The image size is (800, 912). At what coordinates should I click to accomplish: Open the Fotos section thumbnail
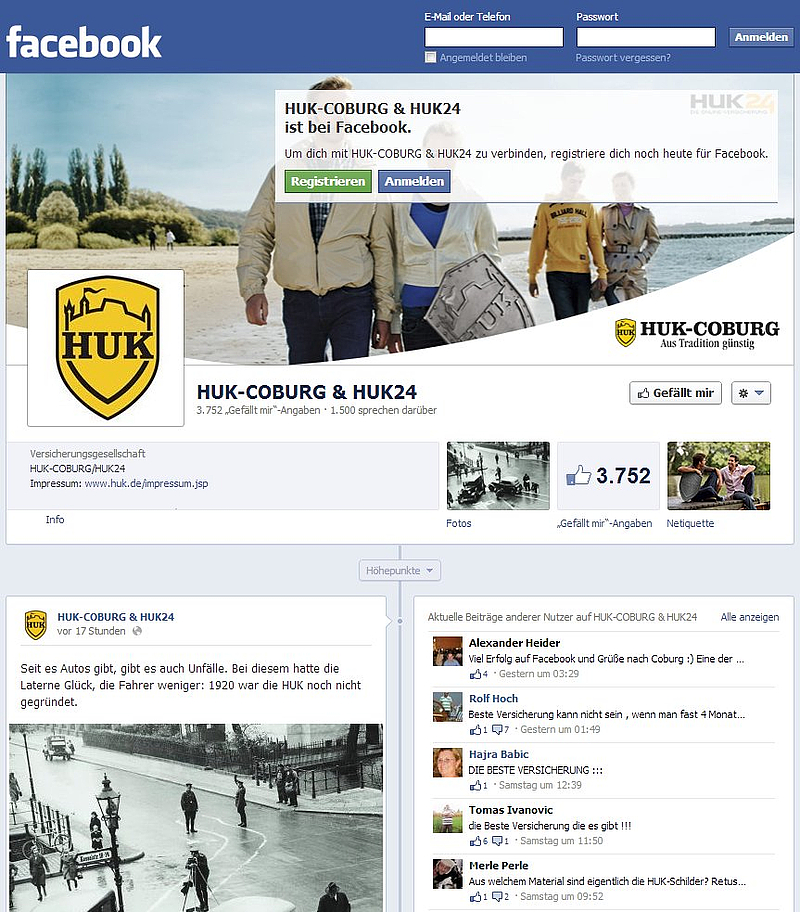click(498, 476)
